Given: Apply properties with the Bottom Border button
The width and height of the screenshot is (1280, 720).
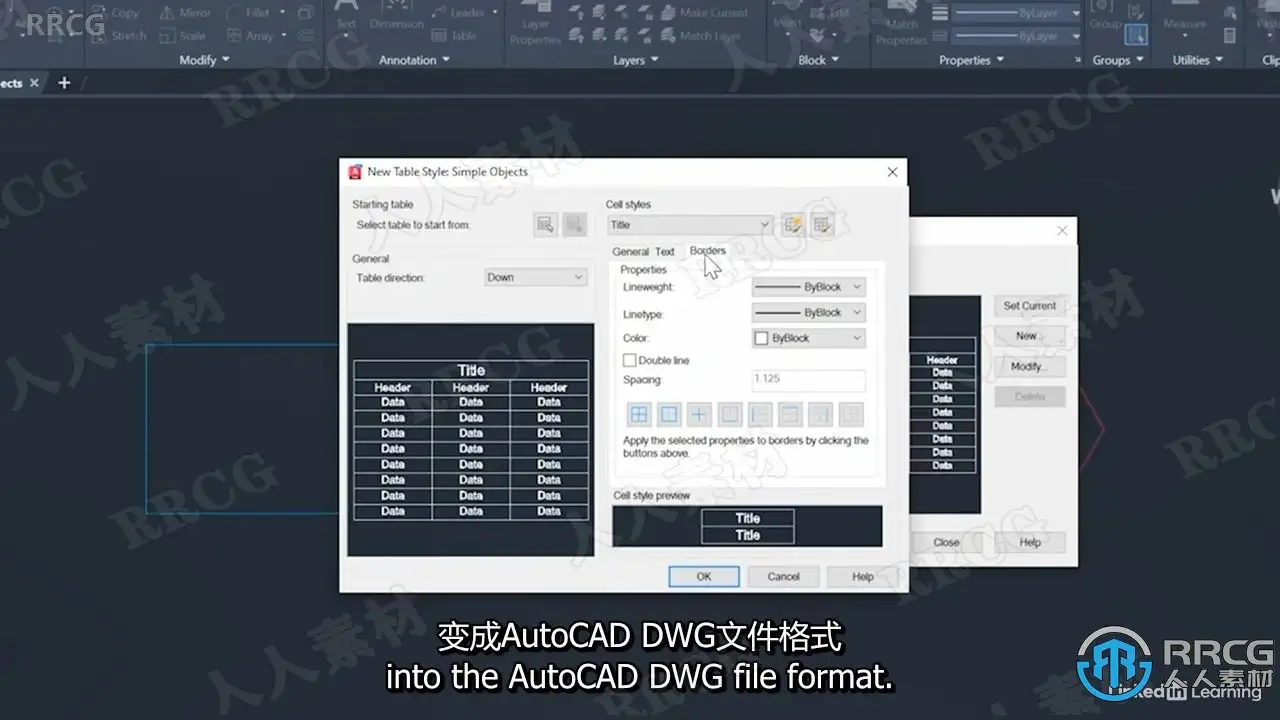Looking at the screenshot, I should pos(730,414).
